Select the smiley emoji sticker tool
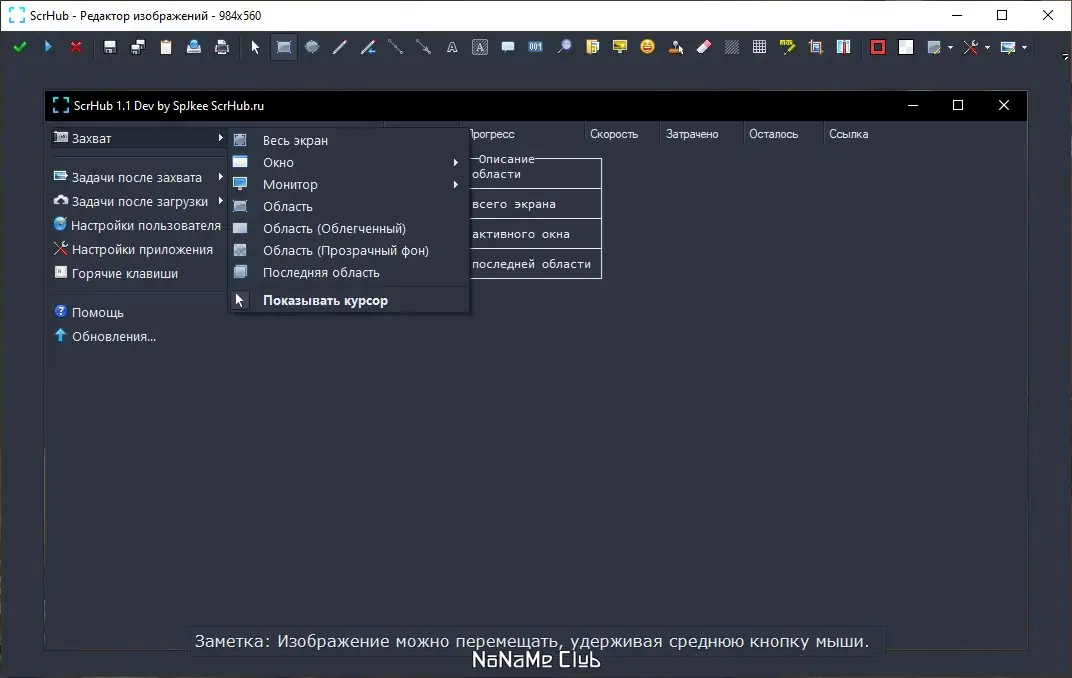Viewport: 1072px width, 678px height. (x=647, y=47)
